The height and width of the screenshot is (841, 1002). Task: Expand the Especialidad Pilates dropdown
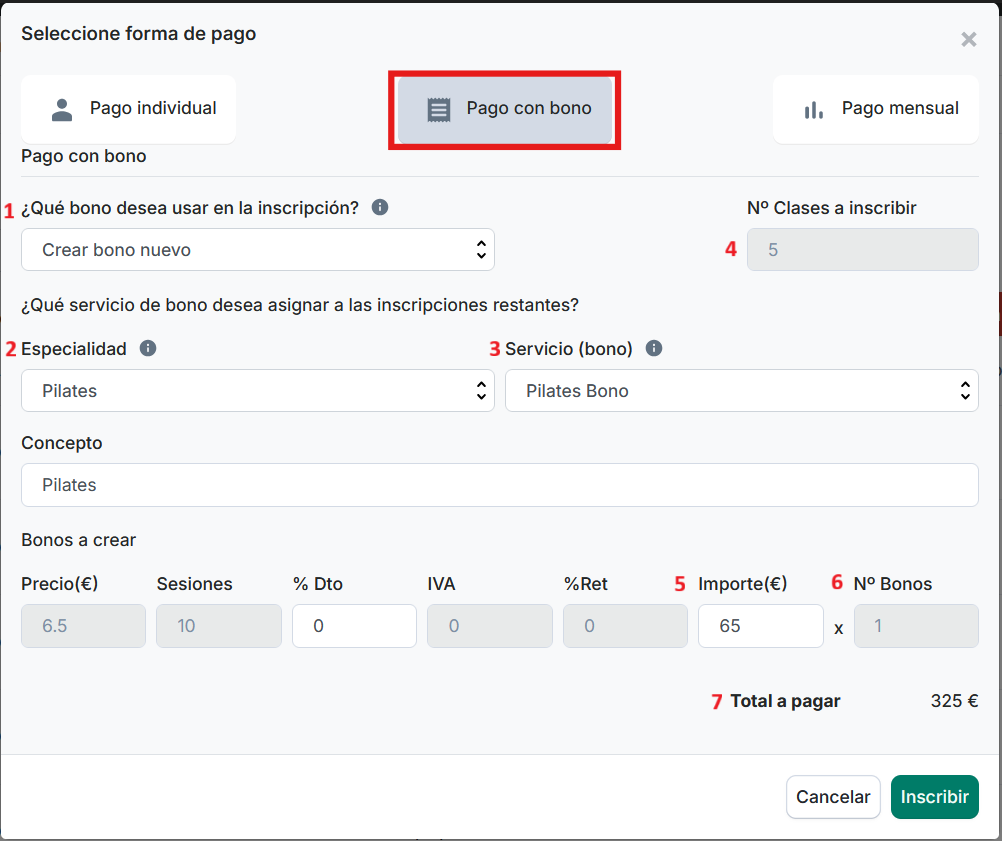pyautogui.click(x=257, y=391)
